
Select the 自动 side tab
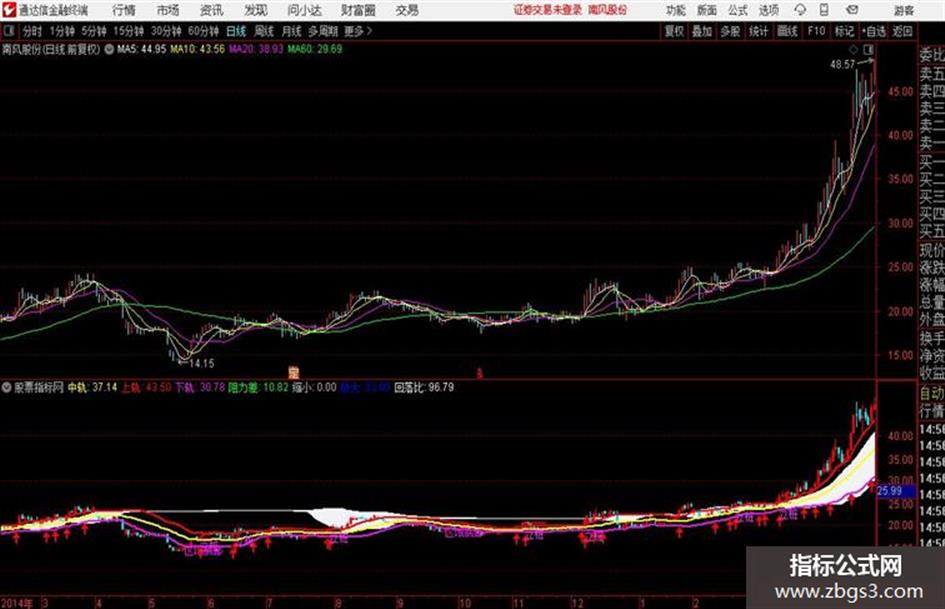click(932, 394)
